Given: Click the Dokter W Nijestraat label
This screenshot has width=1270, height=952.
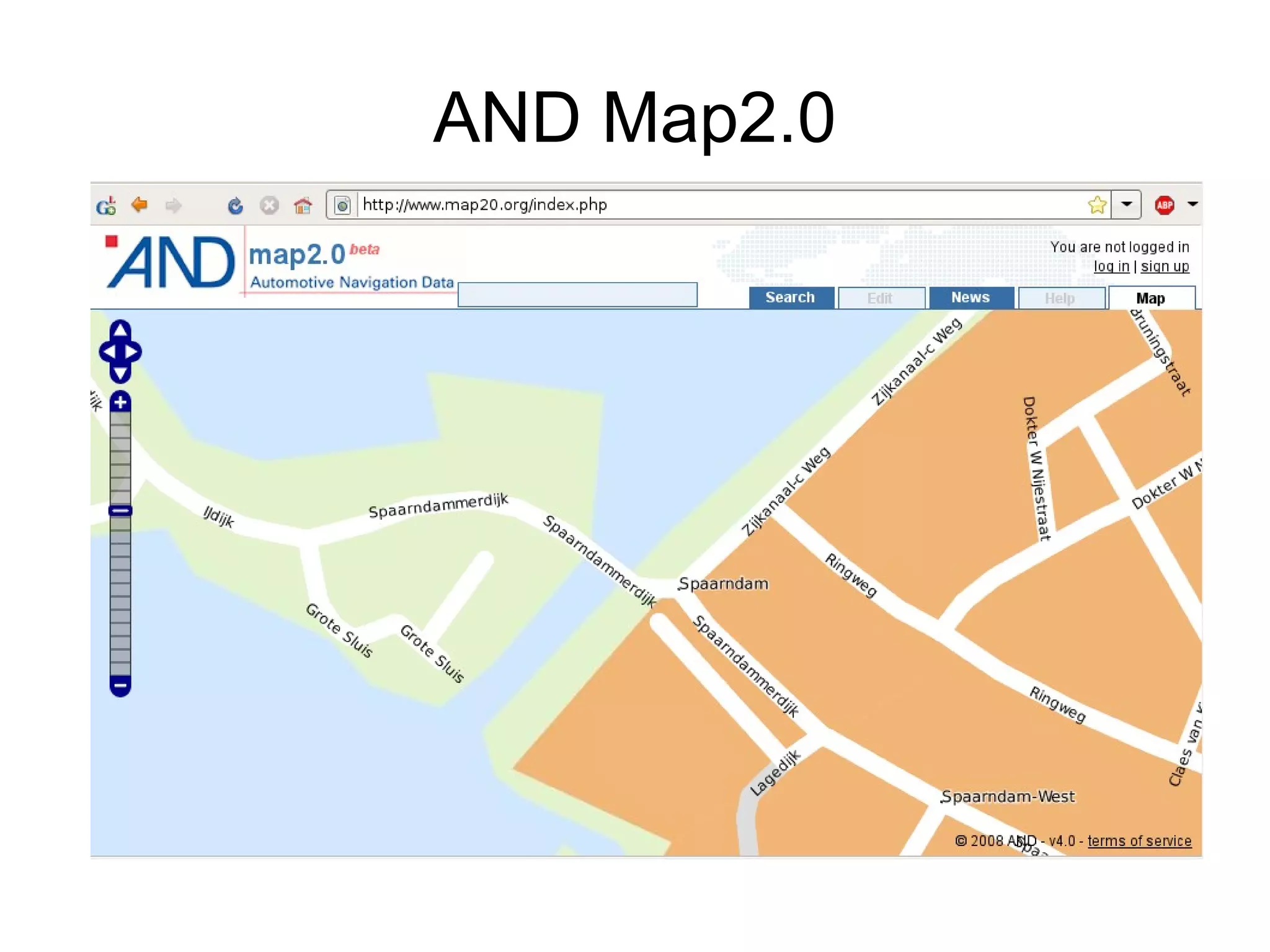Looking at the screenshot, I should (1037, 468).
